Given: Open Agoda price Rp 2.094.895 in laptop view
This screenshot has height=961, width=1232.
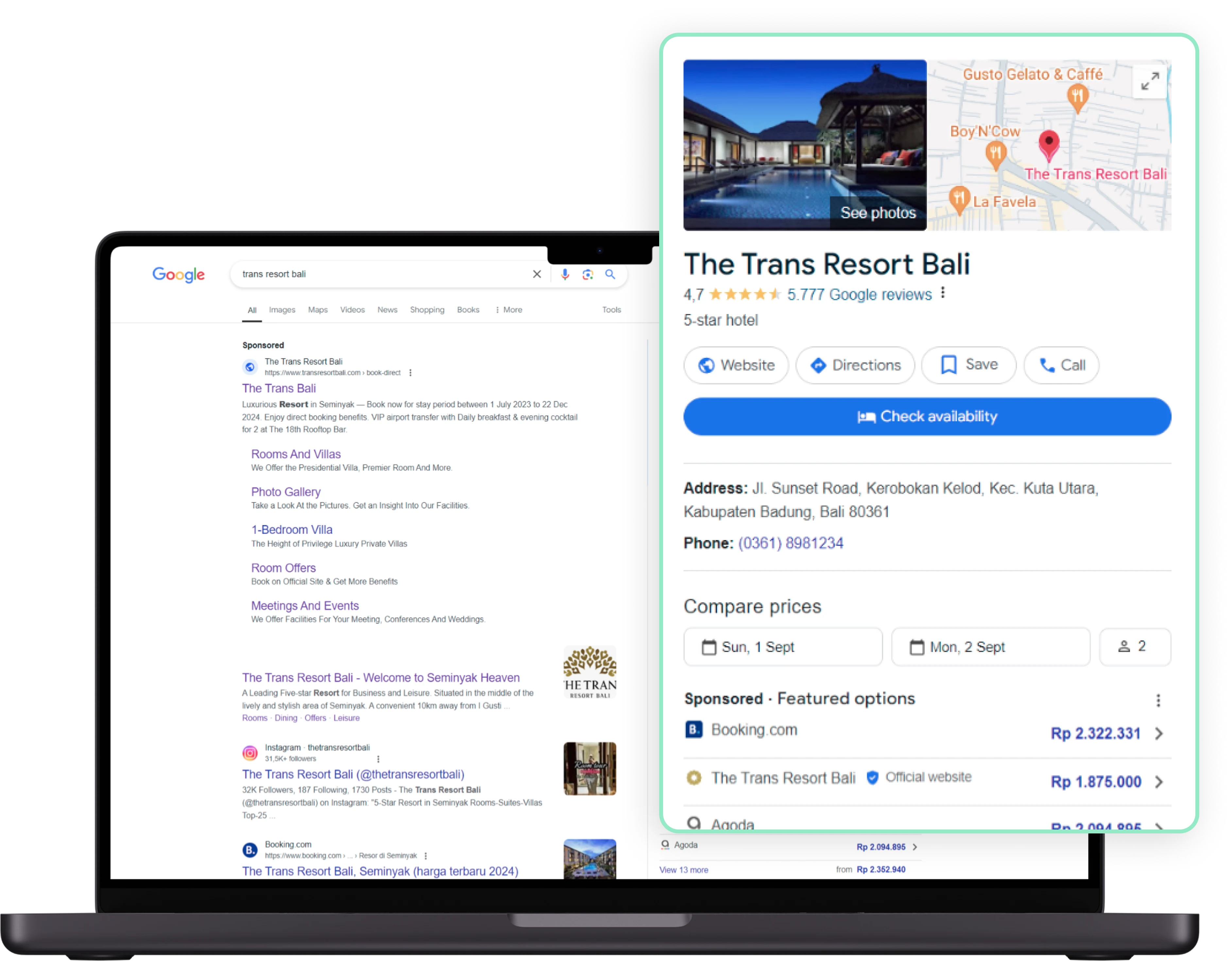Looking at the screenshot, I should [881, 847].
